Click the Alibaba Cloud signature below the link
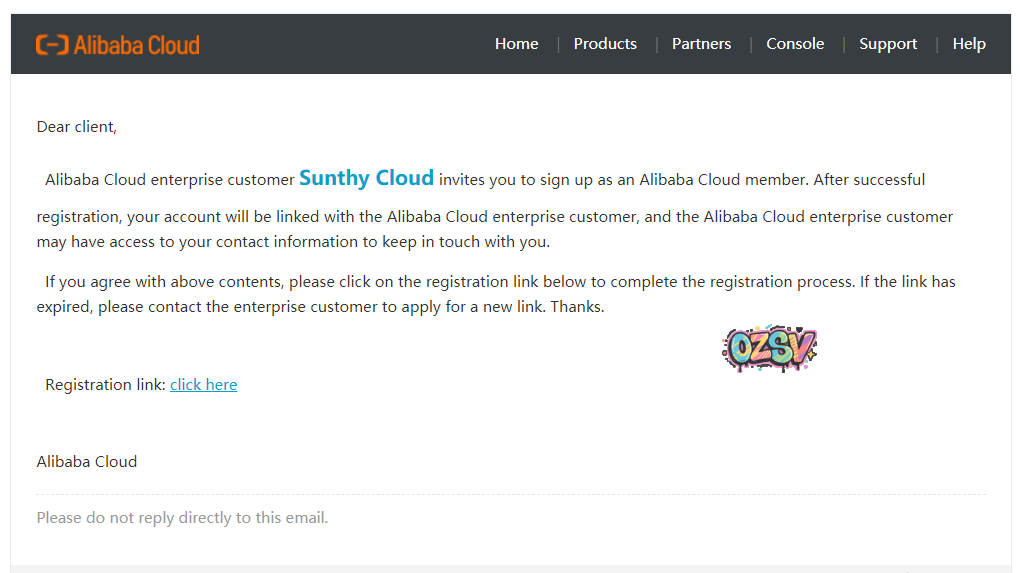 click(x=87, y=462)
